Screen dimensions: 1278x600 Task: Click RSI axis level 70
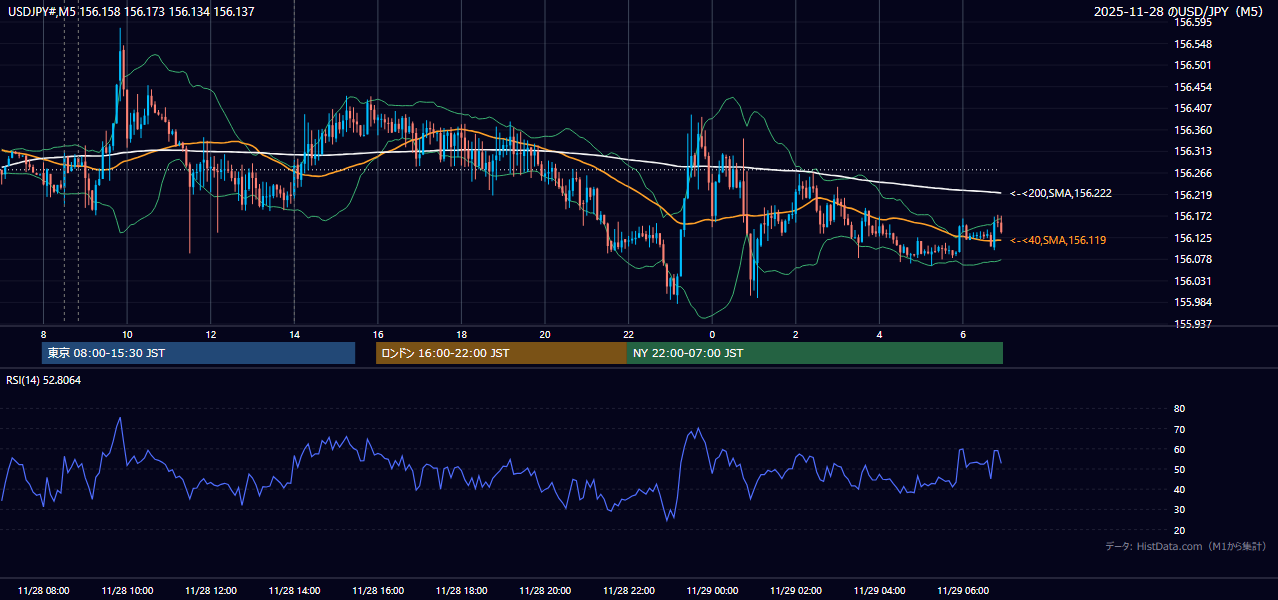(x=1180, y=429)
